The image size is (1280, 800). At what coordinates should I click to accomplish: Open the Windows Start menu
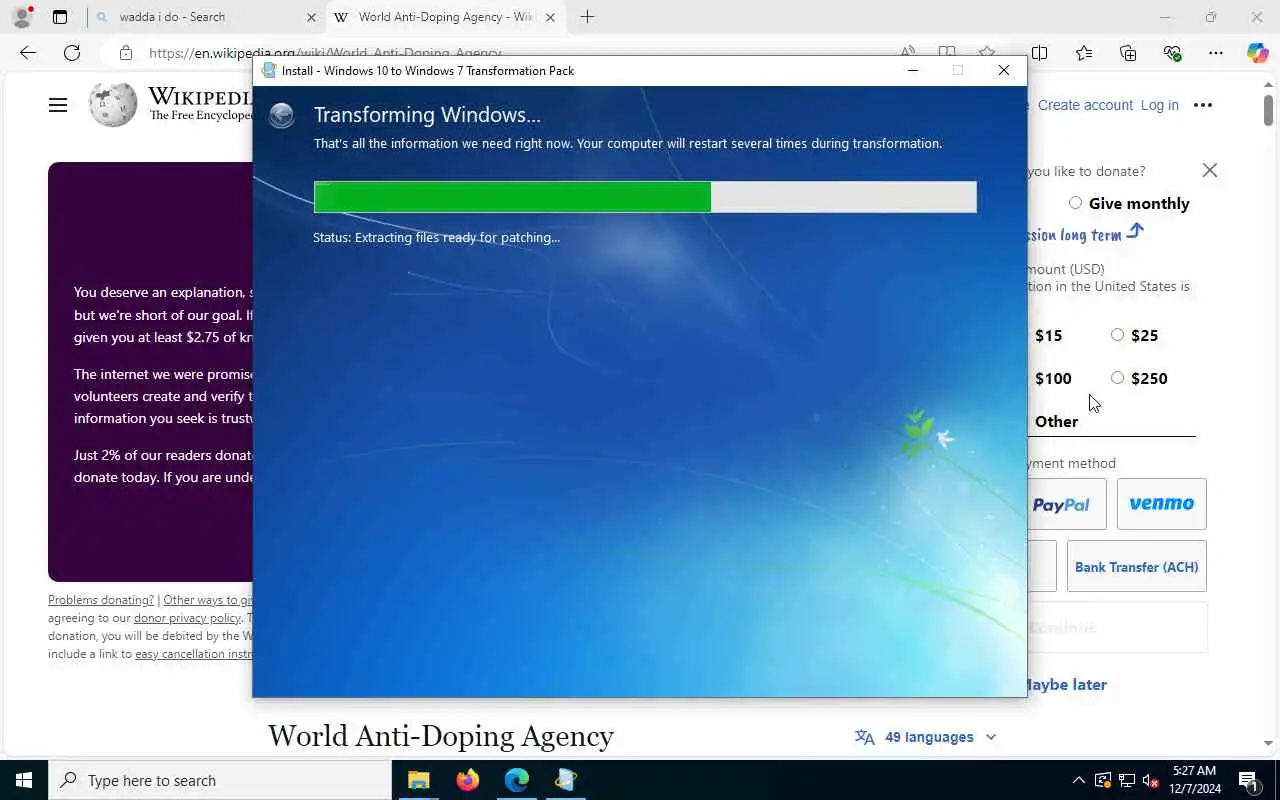pyautogui.click(x=24, y=780)
